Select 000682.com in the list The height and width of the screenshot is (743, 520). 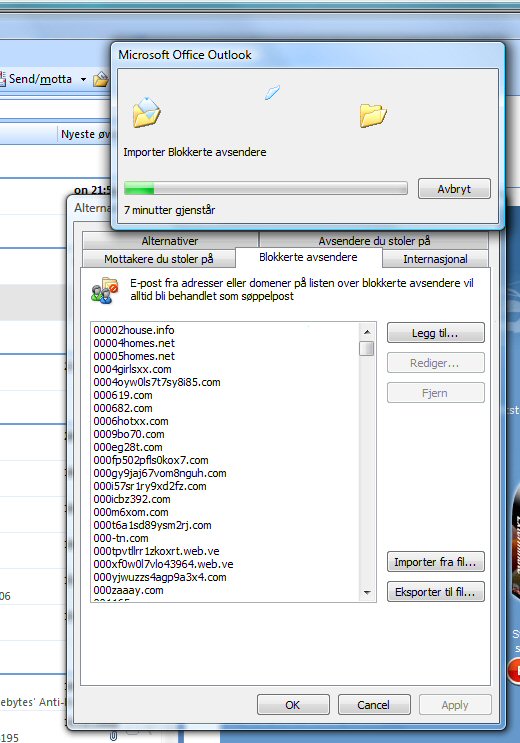(x=123, y=408)
